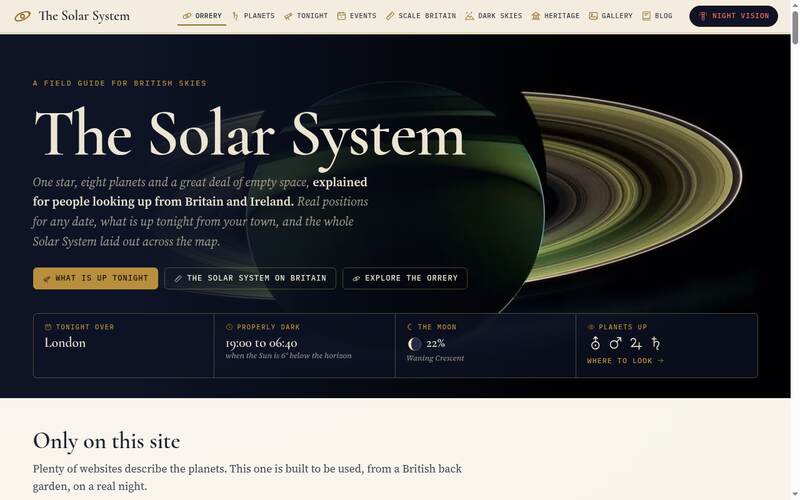Click A Field Guide for British Skies tagline

119,83
